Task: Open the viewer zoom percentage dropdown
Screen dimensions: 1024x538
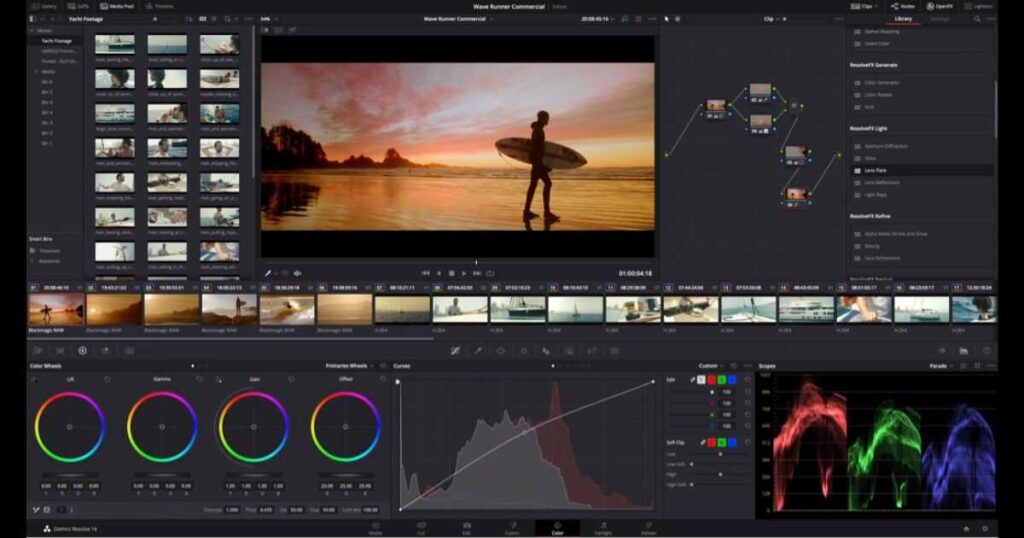Action: click(x=268, y=19)
